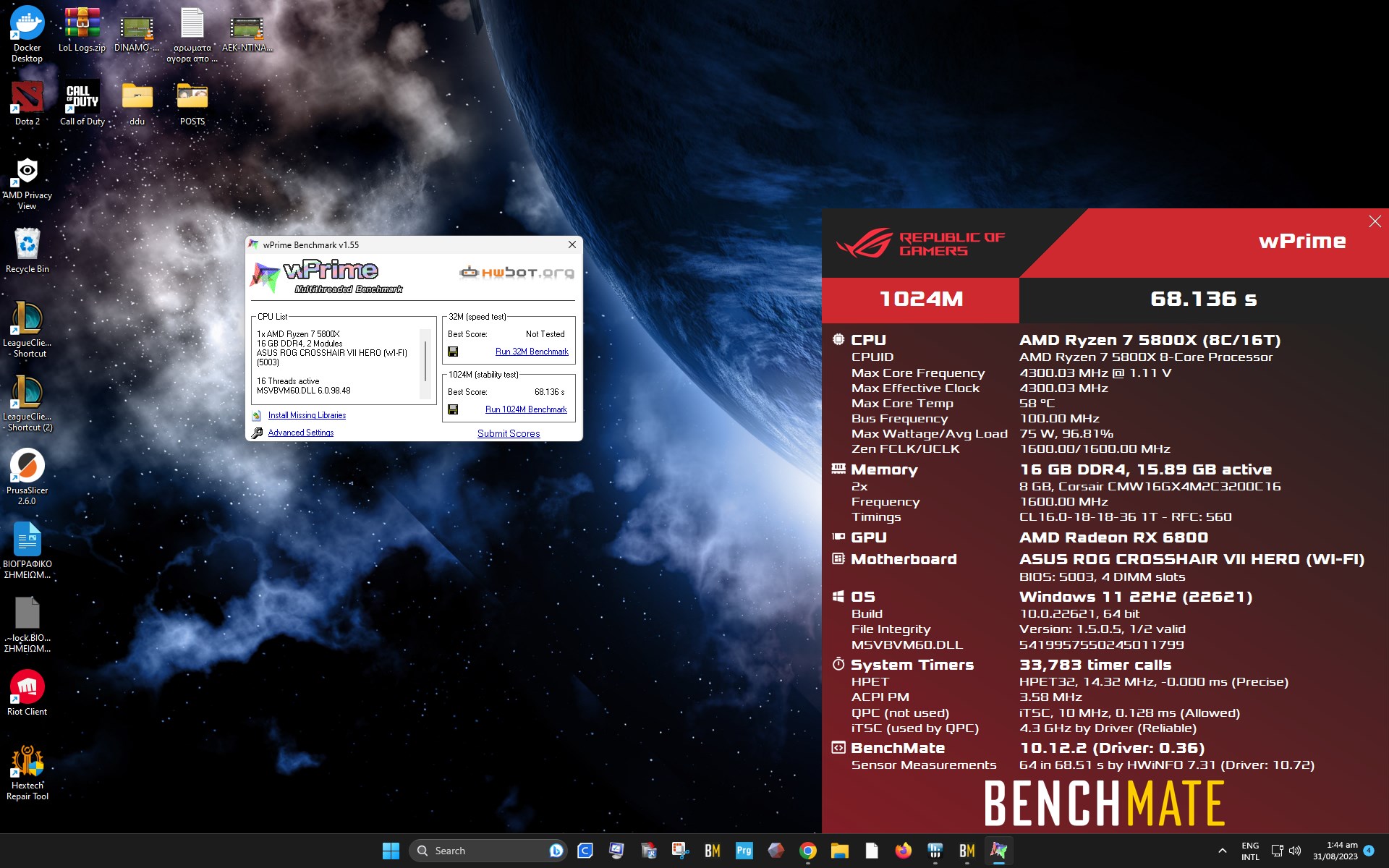Open Snipping Tool from the taskbar
Screen dimensions: 1389x868
[680, 851]
